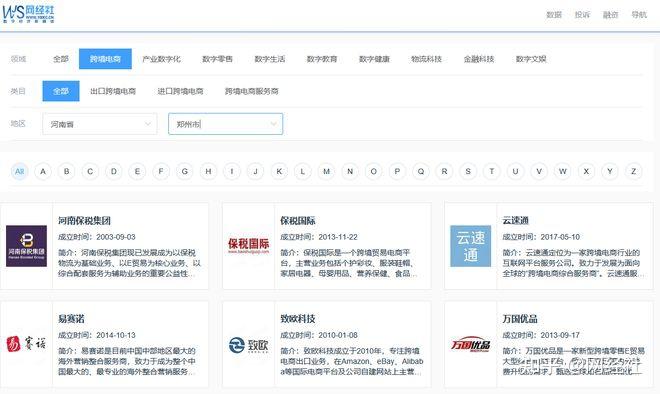The height and width of the screenshot is (394, 660).
Task: Filter companies by letter W
Action: pos(562,171)
